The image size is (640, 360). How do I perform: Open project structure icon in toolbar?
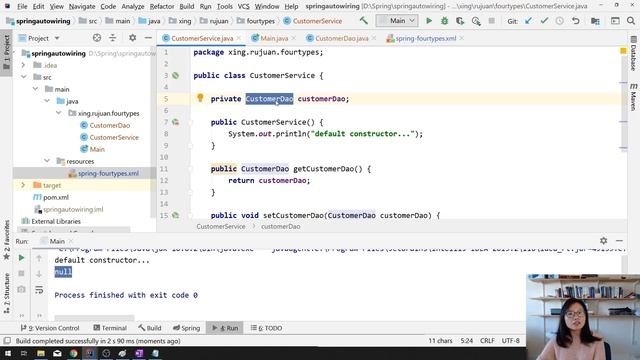click(x=595, y=21)
